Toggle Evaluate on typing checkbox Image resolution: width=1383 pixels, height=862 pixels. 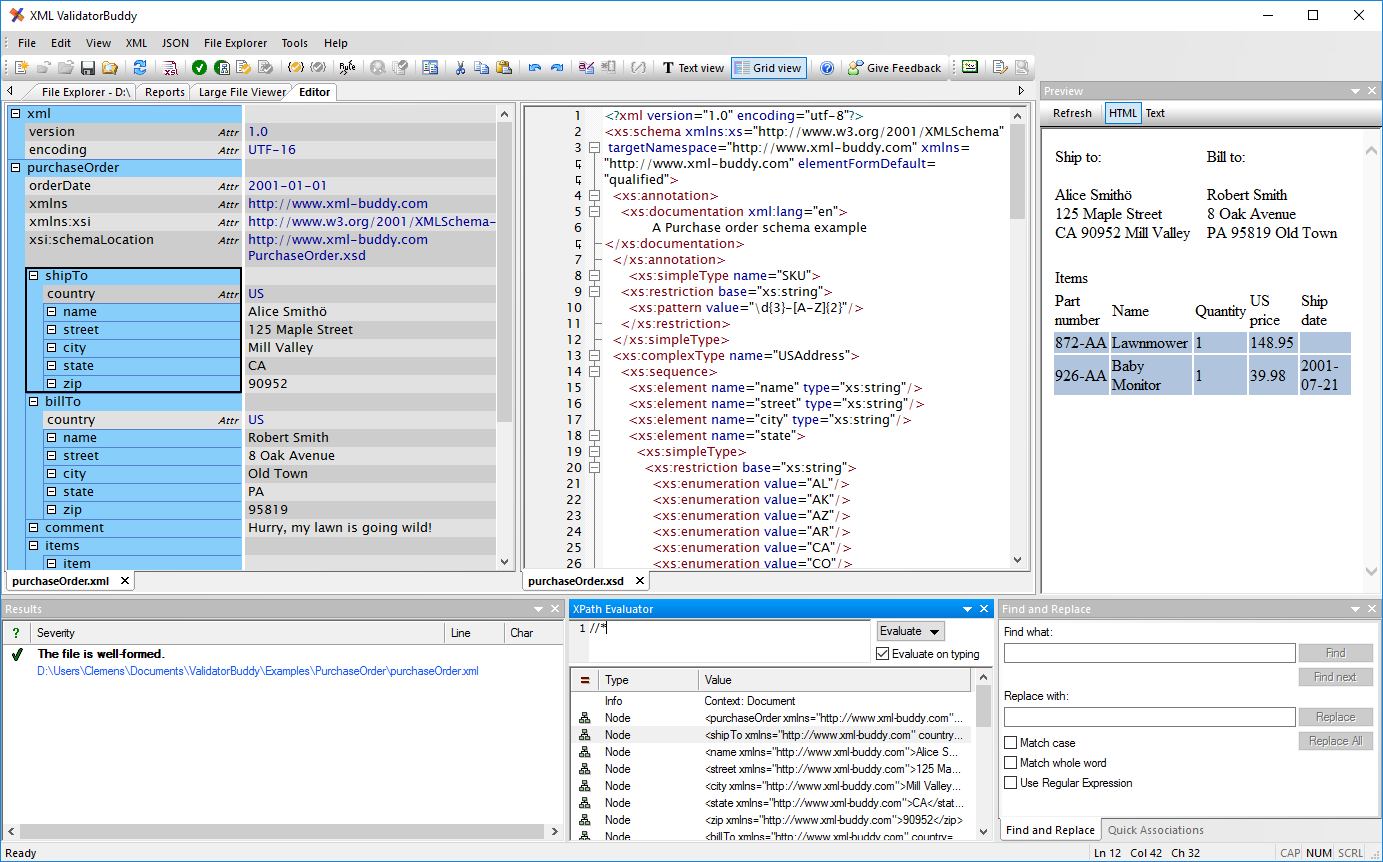coord(882,654)
